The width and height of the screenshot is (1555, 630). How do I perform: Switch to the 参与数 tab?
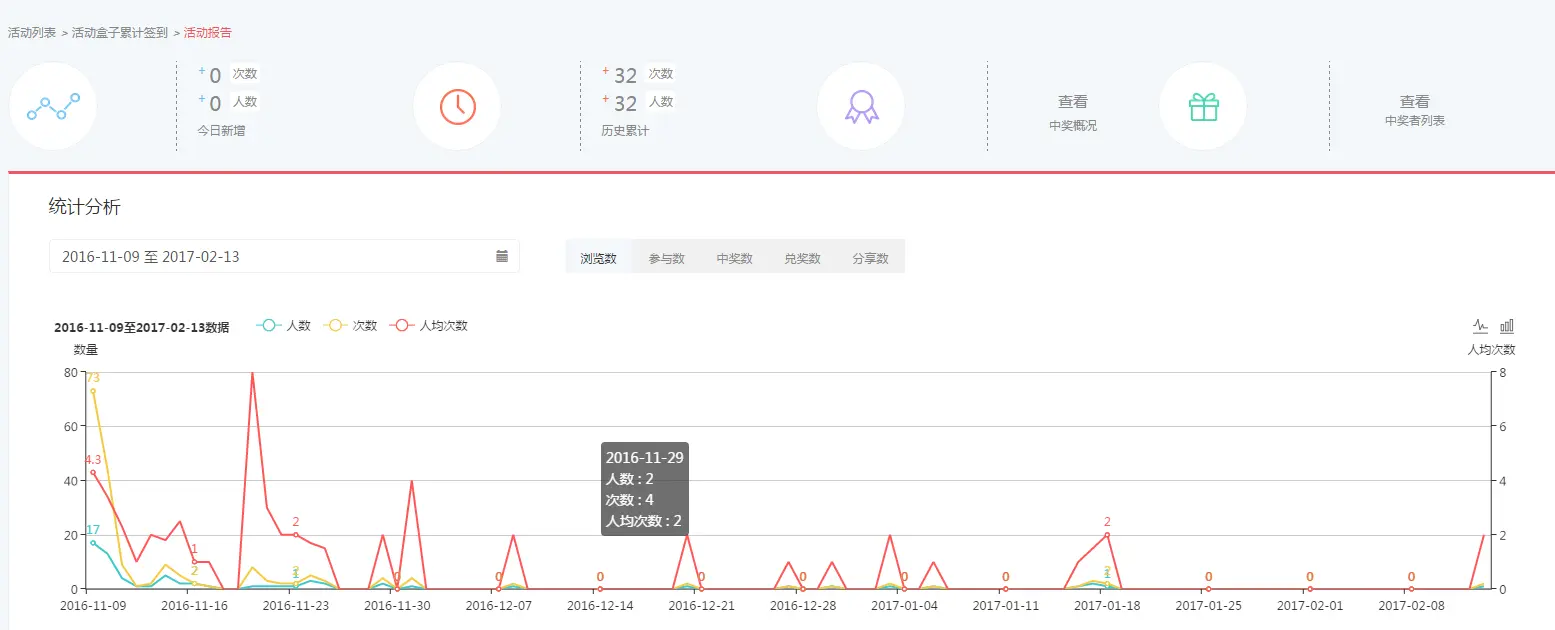click(666, 256)
